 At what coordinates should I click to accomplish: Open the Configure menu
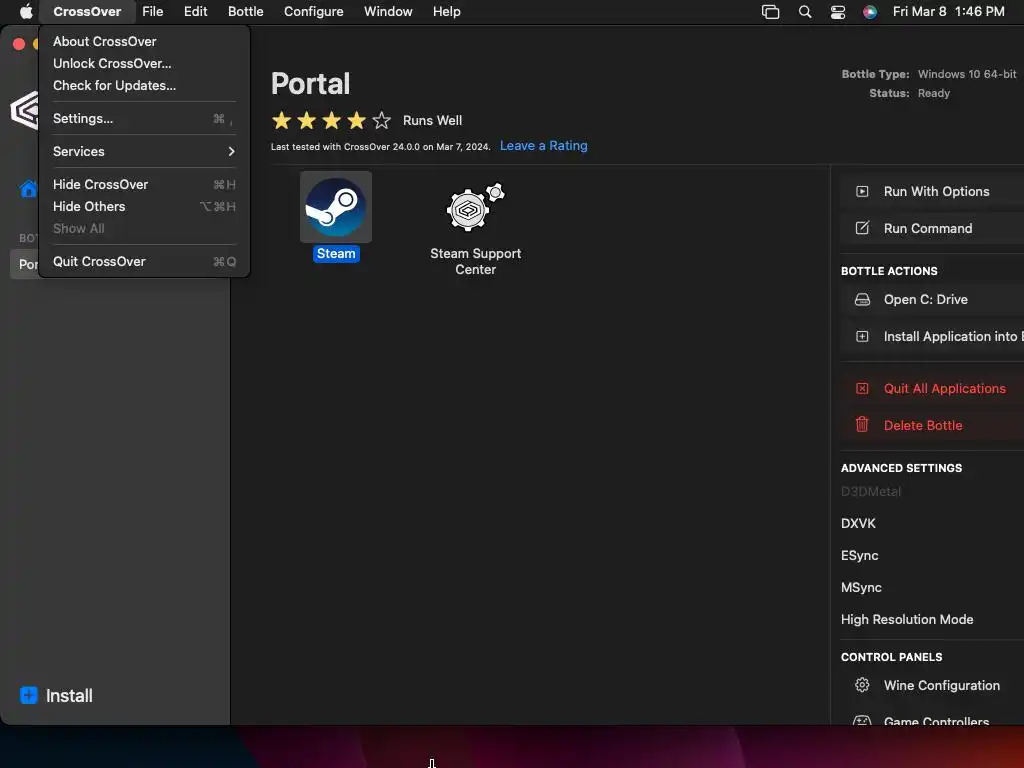pyautogui.click(x=313, y=12)
